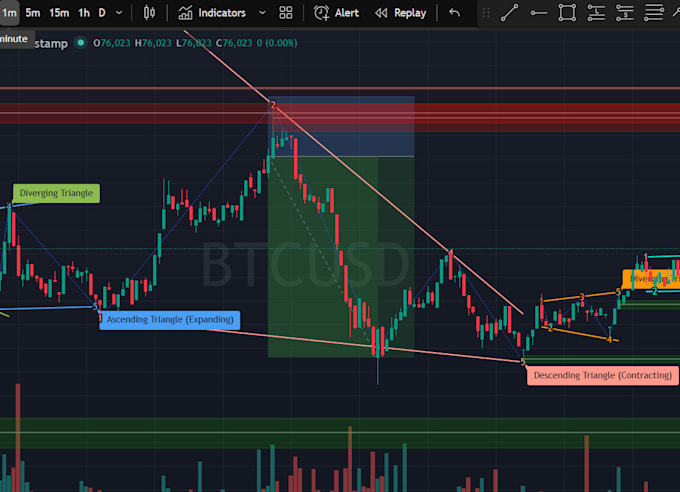
Task: Create a new Alert
Action: pyautogui.click(x=337, y=13)
